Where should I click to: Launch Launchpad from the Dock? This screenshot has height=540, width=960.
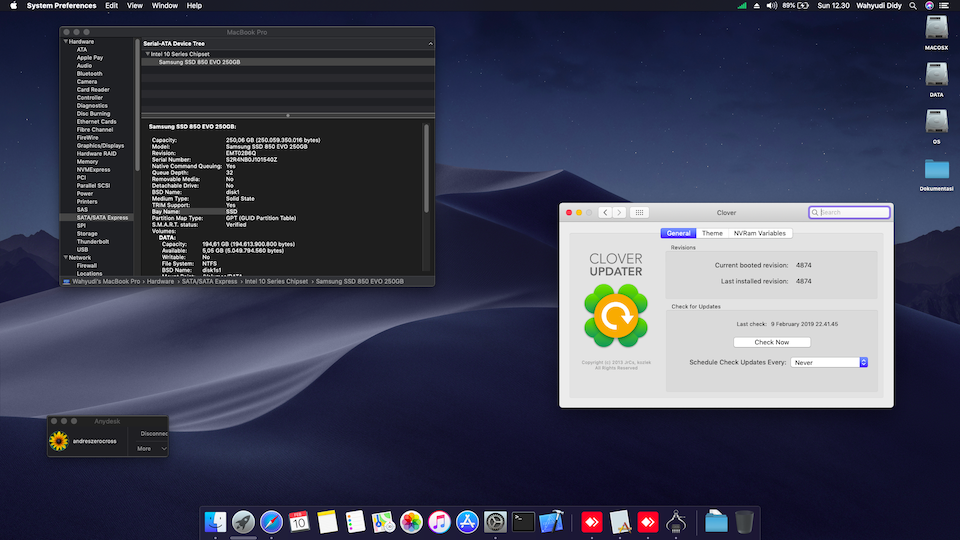[243, 522]
